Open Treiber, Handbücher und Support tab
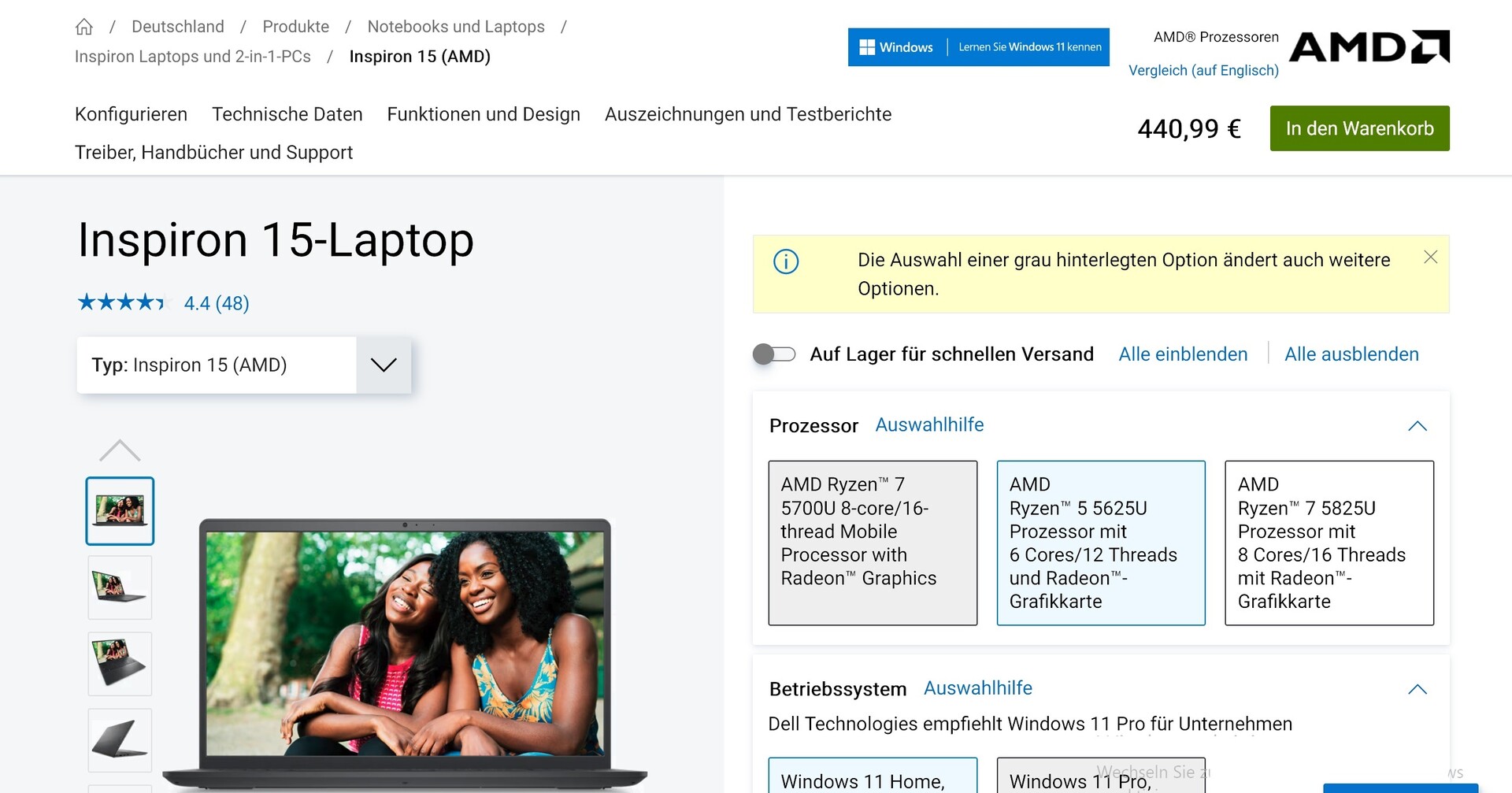This screenshot has height=793, width=1512. coord(213,152)
